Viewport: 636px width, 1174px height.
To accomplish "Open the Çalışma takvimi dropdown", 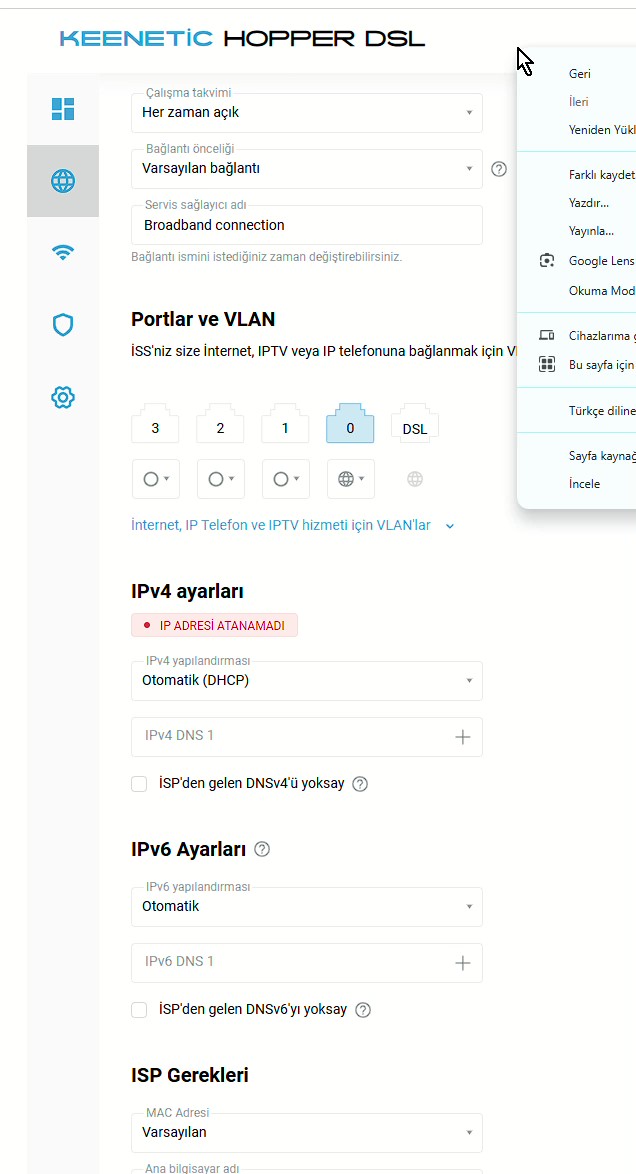I will (x=307, y=113).
